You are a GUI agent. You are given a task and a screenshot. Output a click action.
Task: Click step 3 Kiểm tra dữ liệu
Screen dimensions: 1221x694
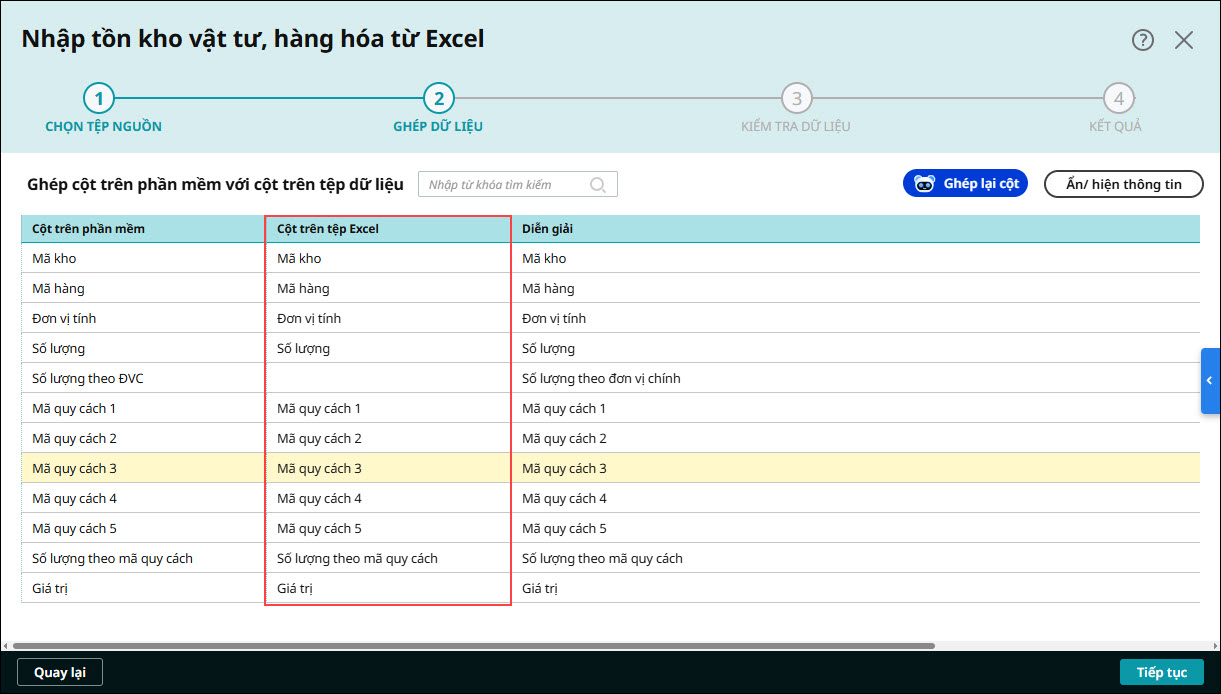click(x=796, y=99)
